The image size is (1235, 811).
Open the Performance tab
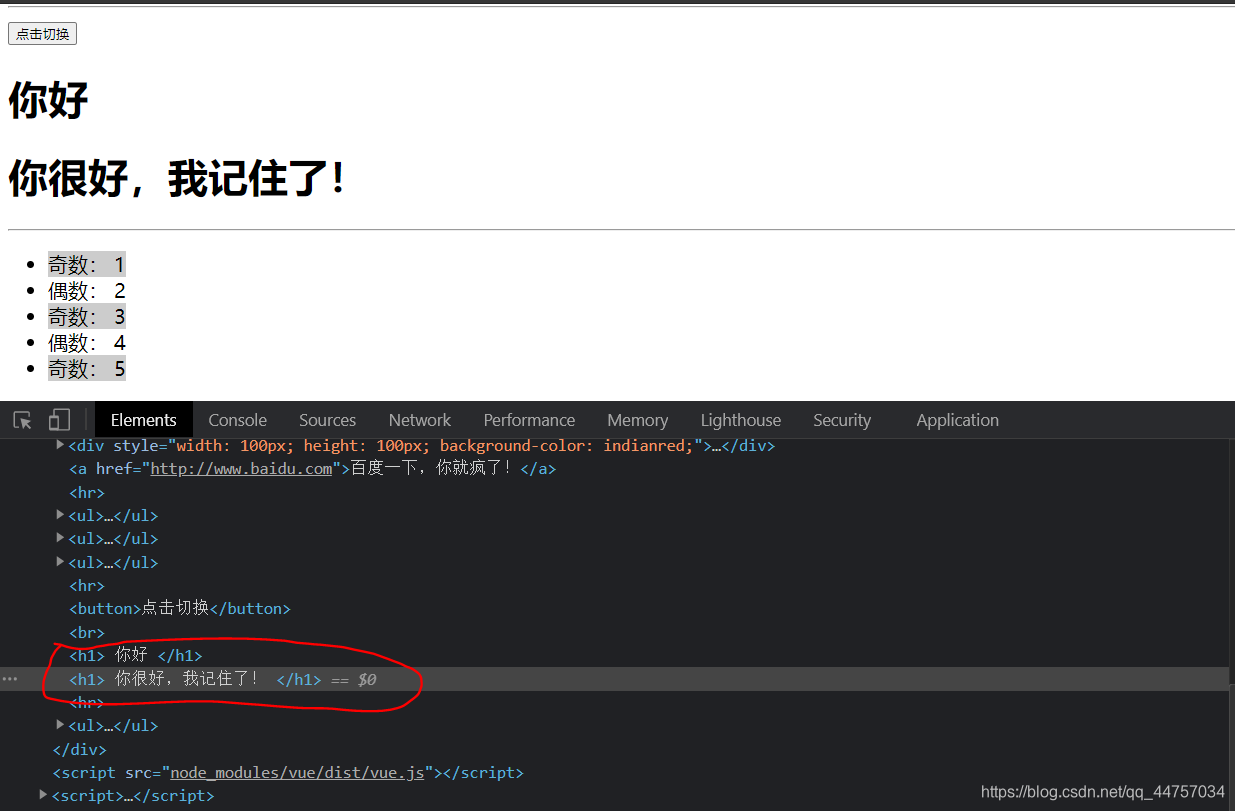(x=529, y=420)
